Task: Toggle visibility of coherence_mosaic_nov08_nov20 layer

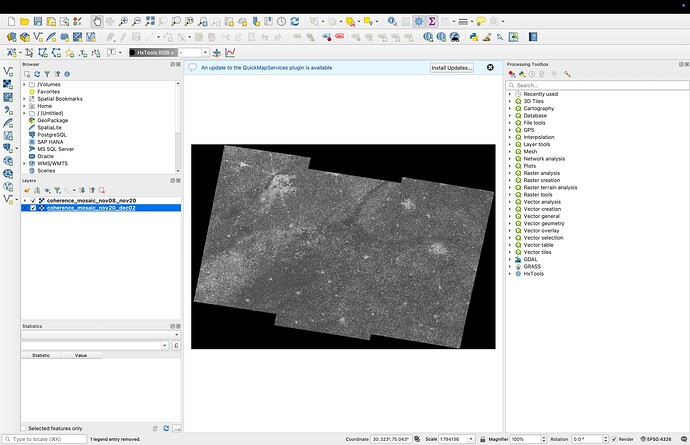Action: 33,200
